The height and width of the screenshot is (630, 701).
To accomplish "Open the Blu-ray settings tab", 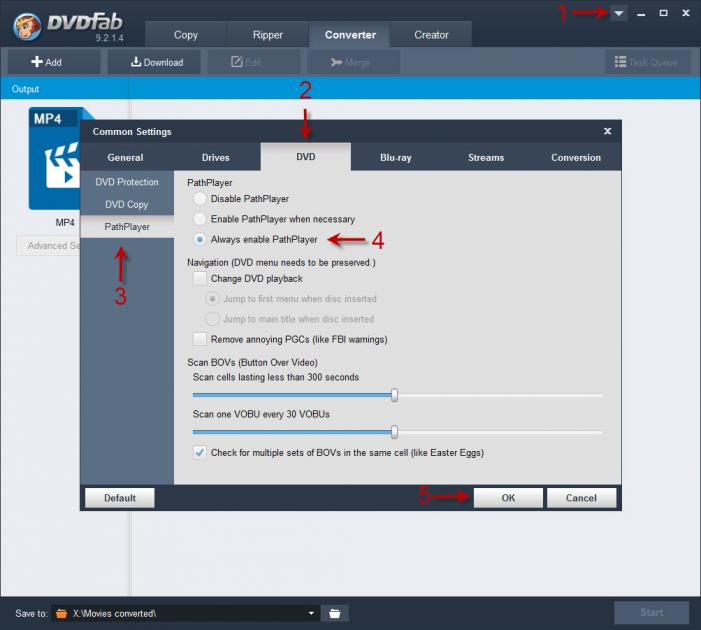I will click(x=396, y=157).
